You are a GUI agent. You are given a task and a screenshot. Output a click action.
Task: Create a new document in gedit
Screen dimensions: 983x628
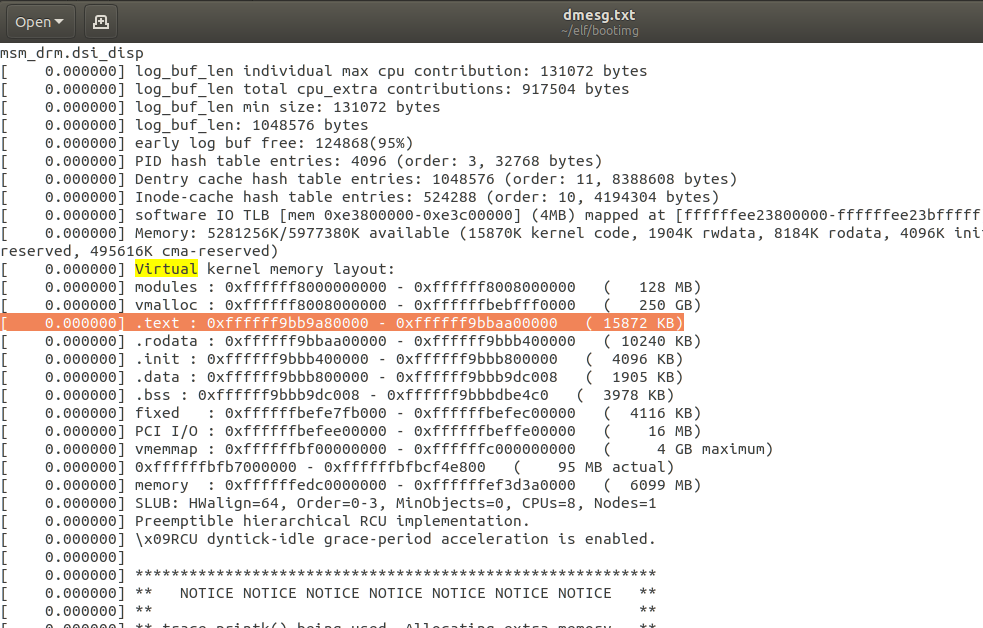[100, 20]
